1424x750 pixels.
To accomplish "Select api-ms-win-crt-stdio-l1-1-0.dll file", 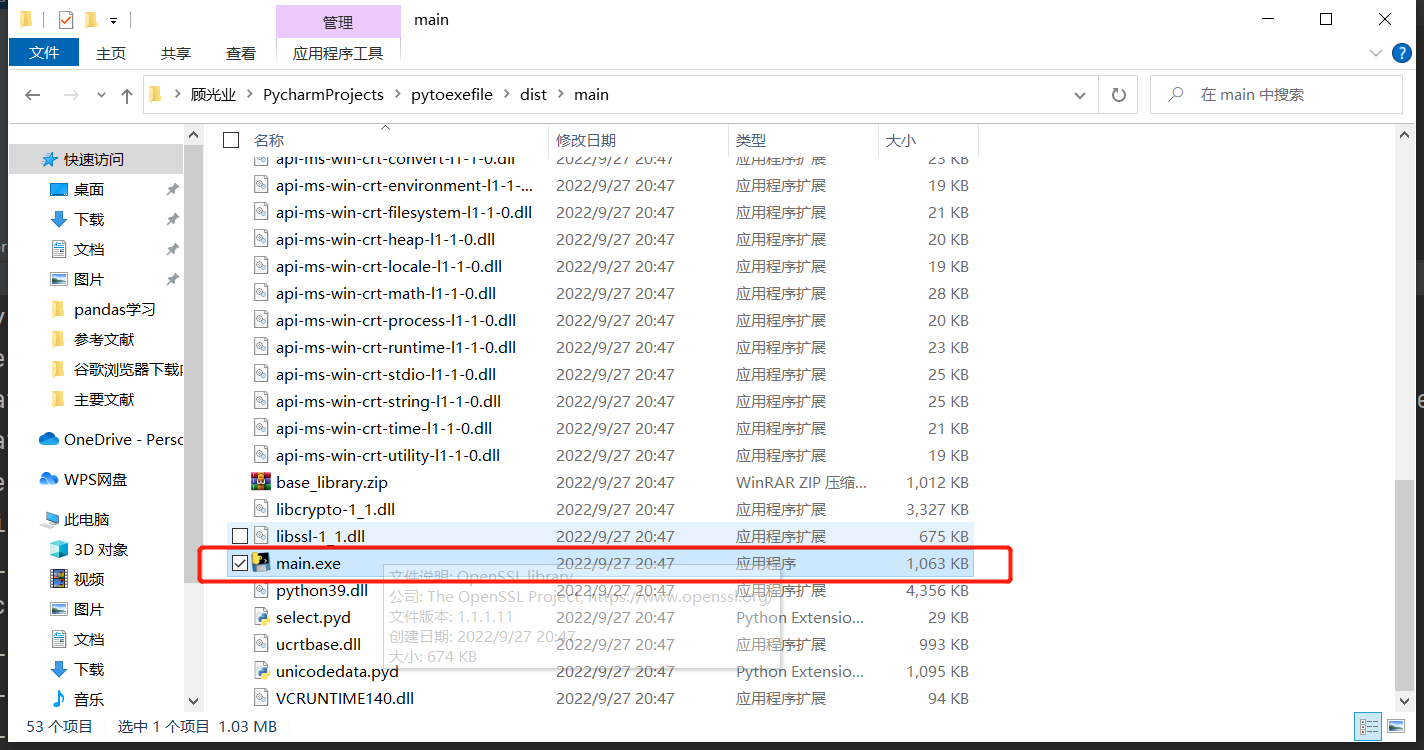I will click(386, 374).
